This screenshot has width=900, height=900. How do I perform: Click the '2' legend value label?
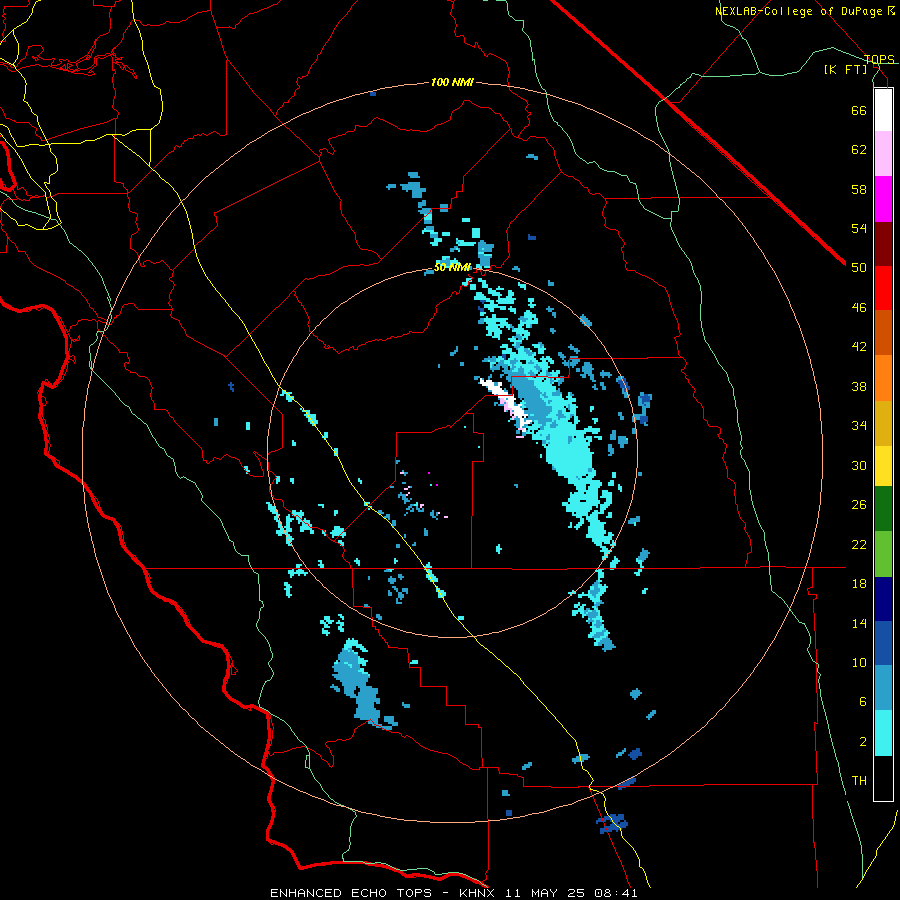pos(863,742)
